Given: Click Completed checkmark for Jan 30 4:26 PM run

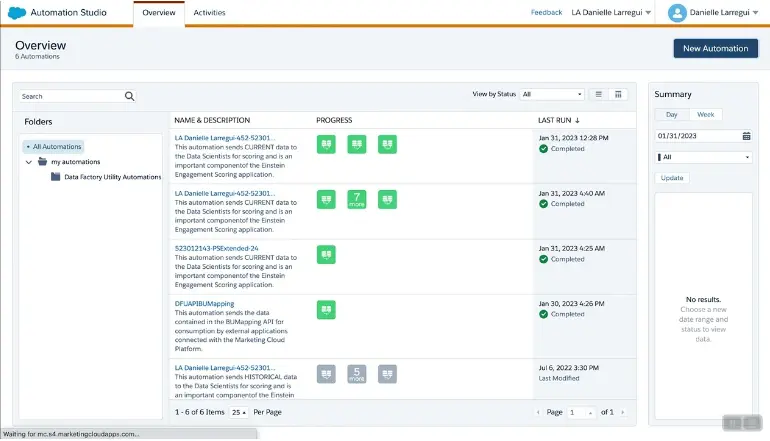Looking at the screenshot, I should point(543,314).
